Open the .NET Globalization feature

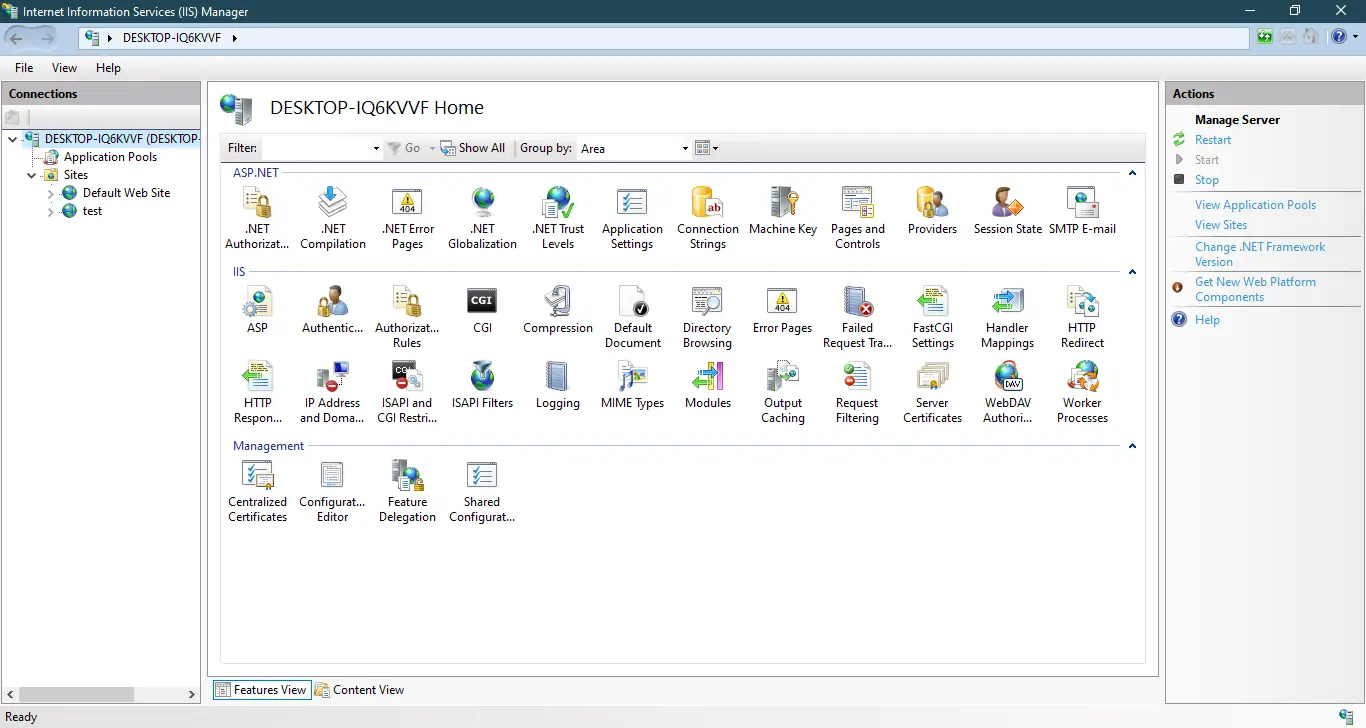[483, 218]
